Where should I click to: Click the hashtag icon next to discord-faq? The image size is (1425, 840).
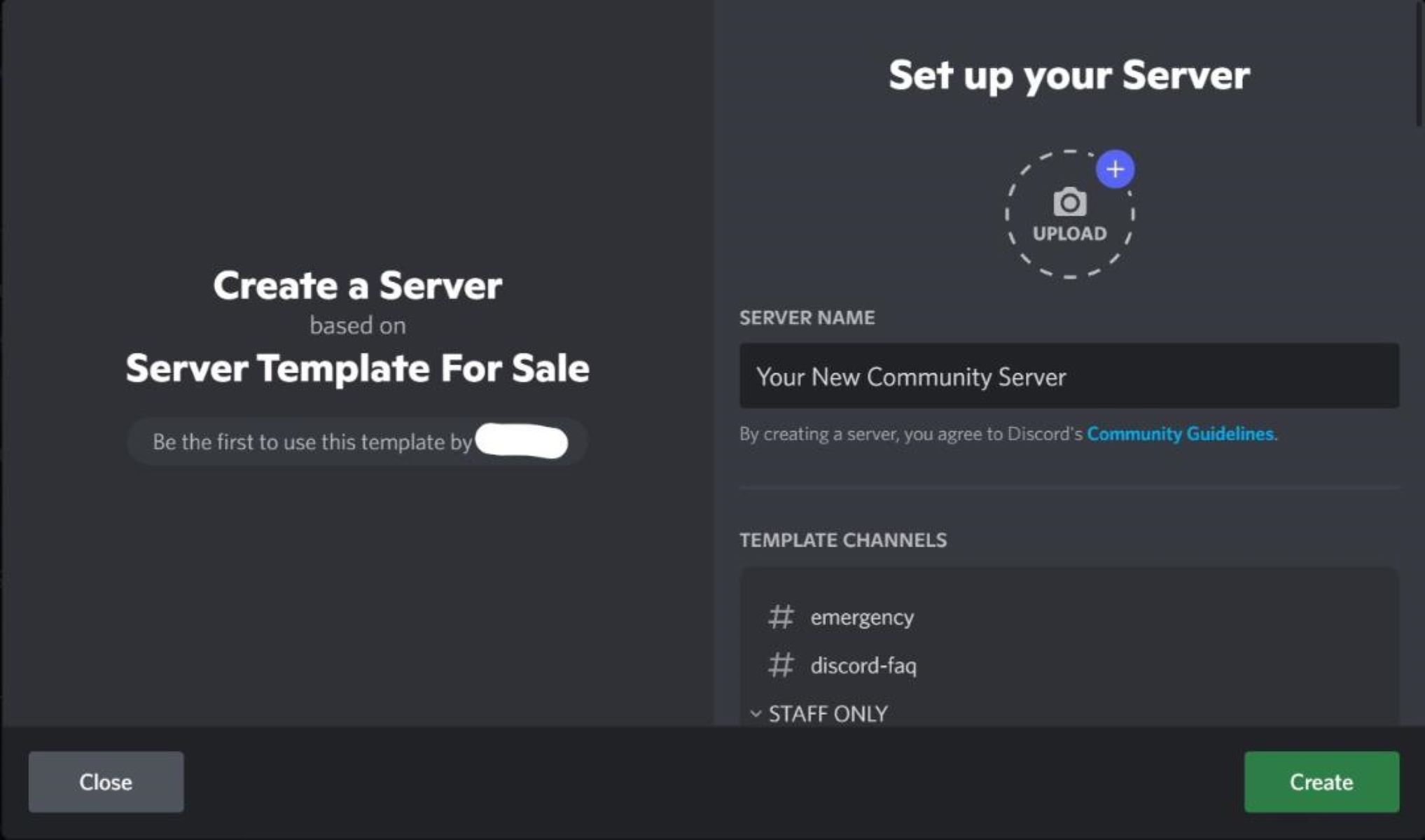781,664
